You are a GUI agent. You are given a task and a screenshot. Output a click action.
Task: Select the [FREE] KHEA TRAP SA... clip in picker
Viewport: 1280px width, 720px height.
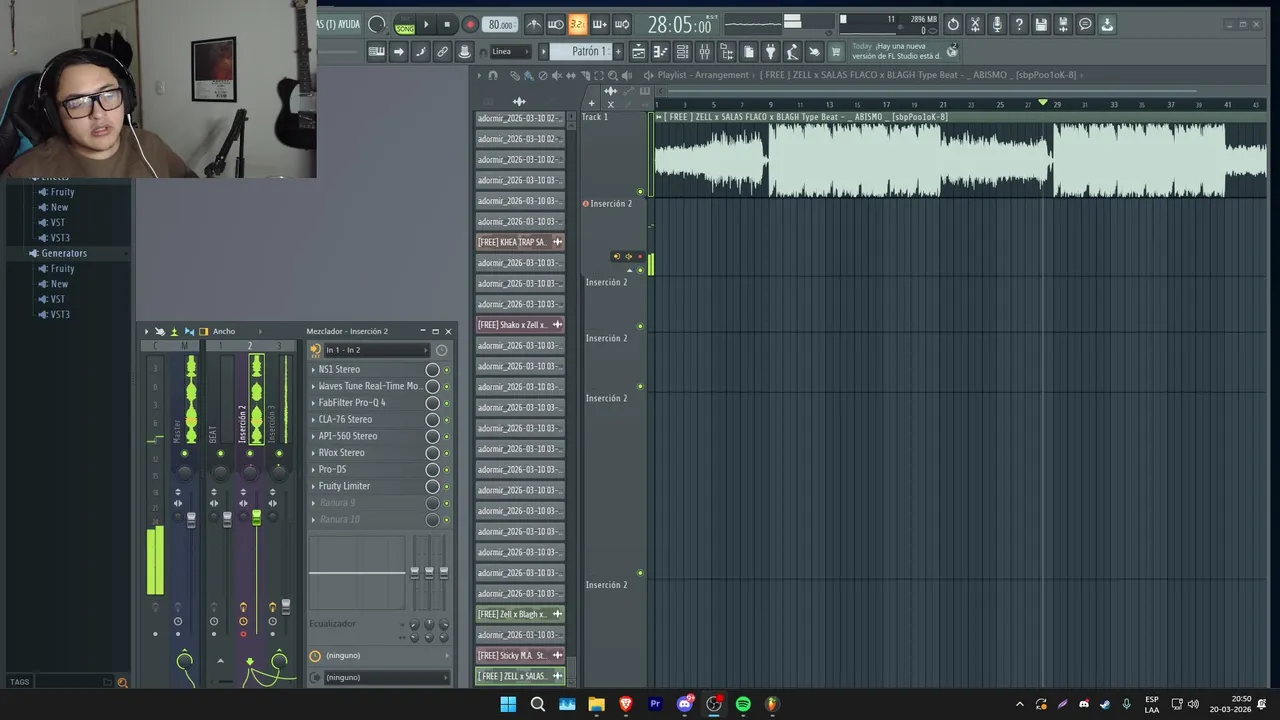(520, 242)
